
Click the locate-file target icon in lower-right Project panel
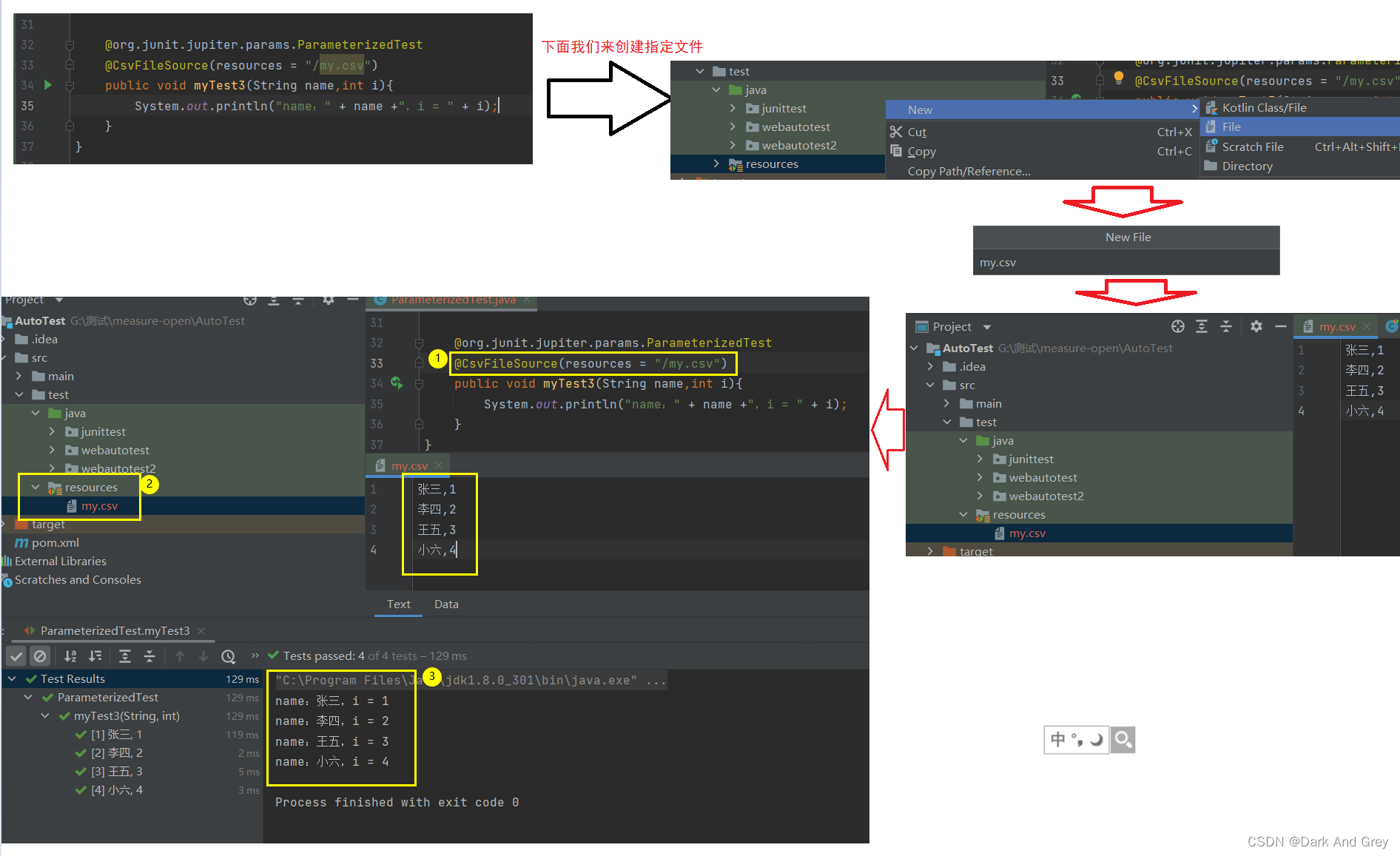(x=1178, y=326)
